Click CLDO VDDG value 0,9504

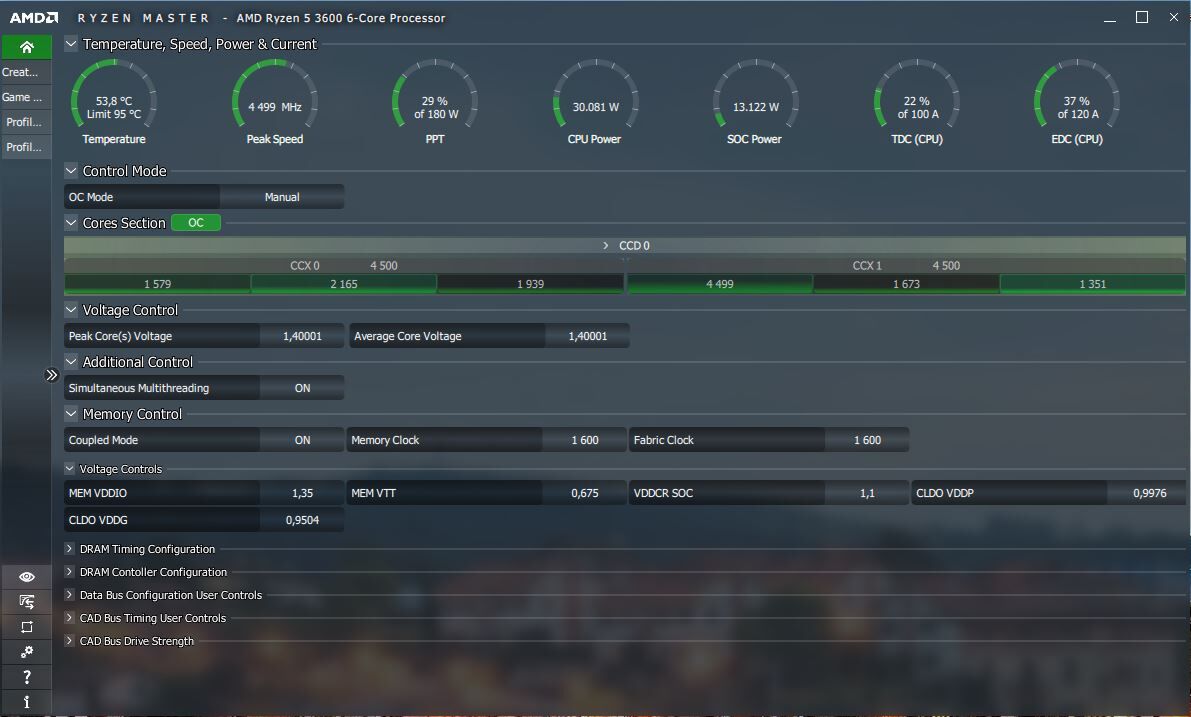point(302,520)
